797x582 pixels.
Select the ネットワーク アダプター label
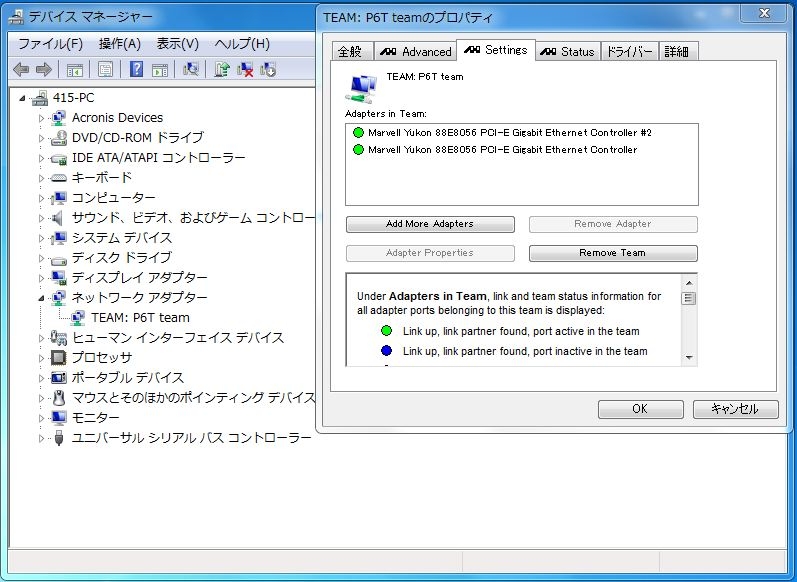[x=139, y=298]
